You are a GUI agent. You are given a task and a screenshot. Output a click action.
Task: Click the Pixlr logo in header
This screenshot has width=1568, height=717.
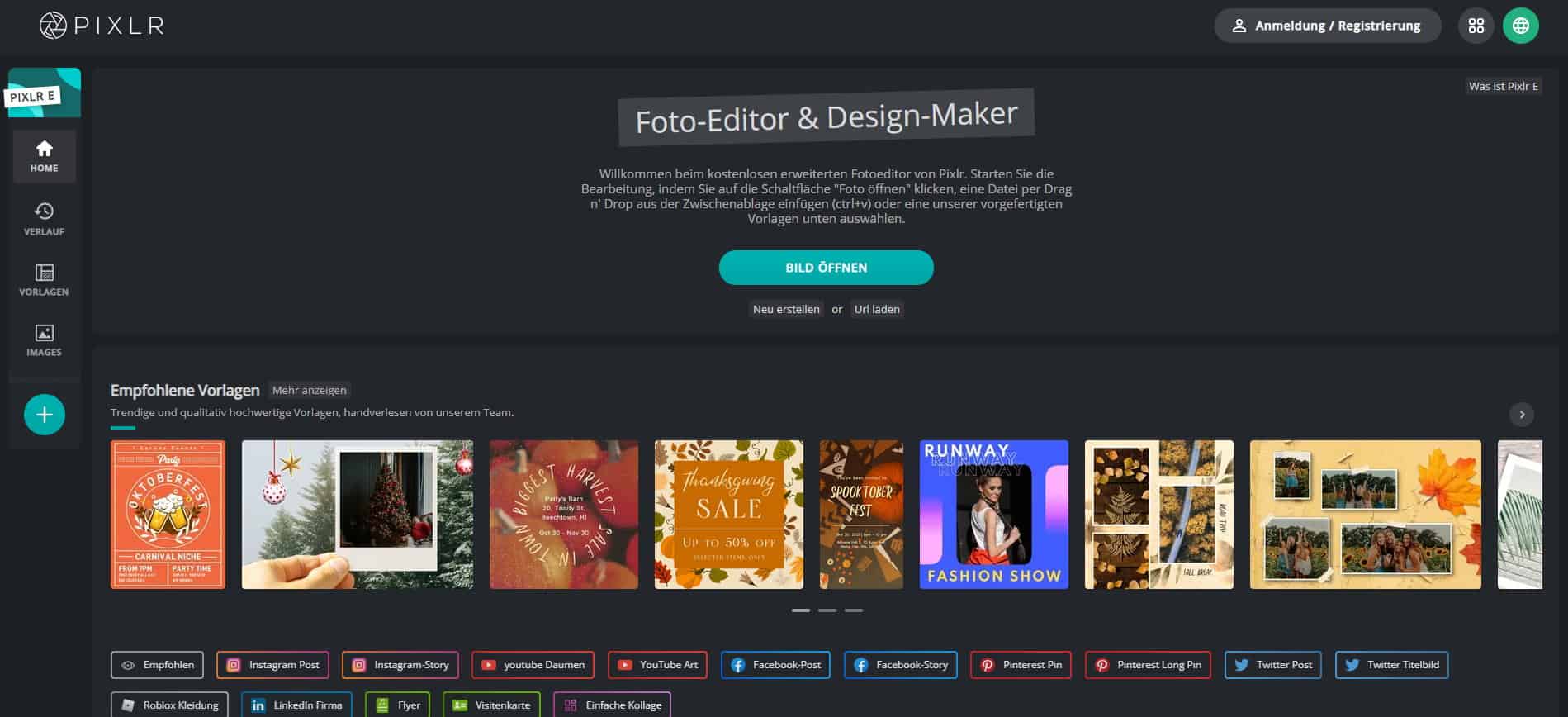[102, 26]
